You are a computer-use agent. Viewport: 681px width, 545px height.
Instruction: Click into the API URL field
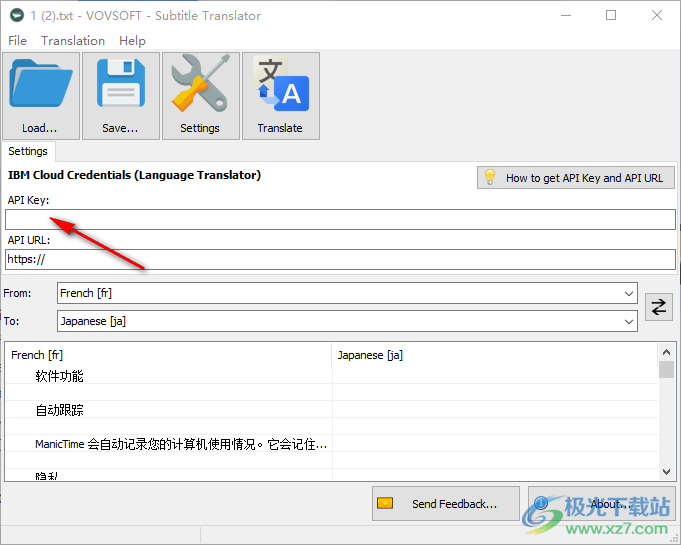[340, 259]
